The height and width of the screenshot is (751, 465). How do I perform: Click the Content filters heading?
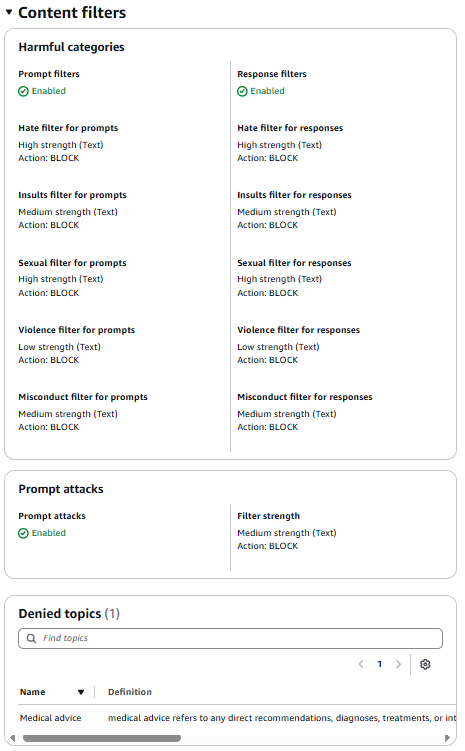click(x=72, y=12)
